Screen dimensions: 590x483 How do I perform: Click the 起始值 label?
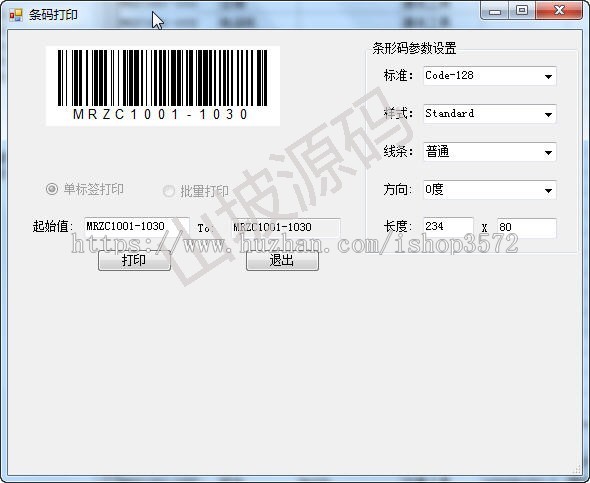pos(53,226)
